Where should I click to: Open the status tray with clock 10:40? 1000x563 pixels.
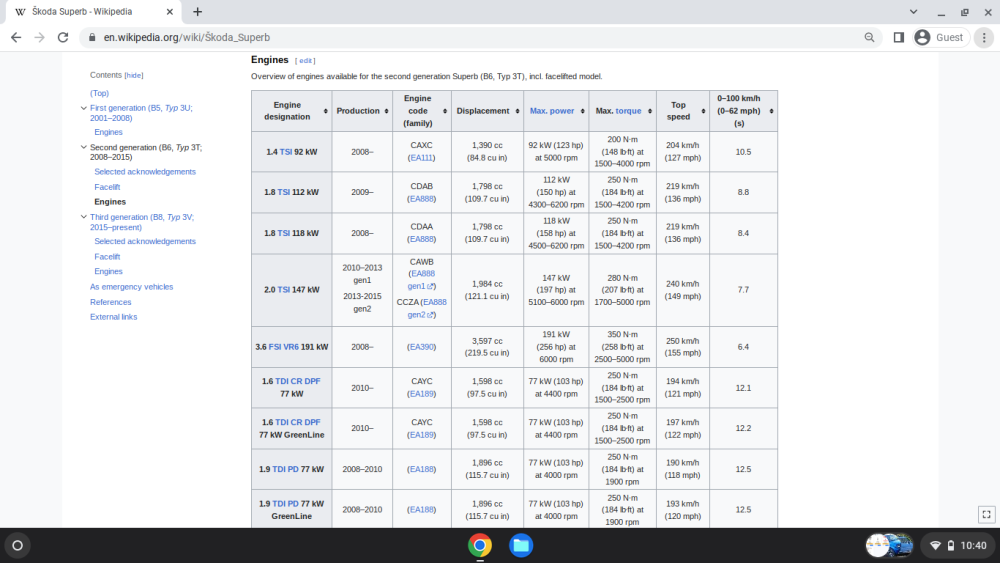959,545
